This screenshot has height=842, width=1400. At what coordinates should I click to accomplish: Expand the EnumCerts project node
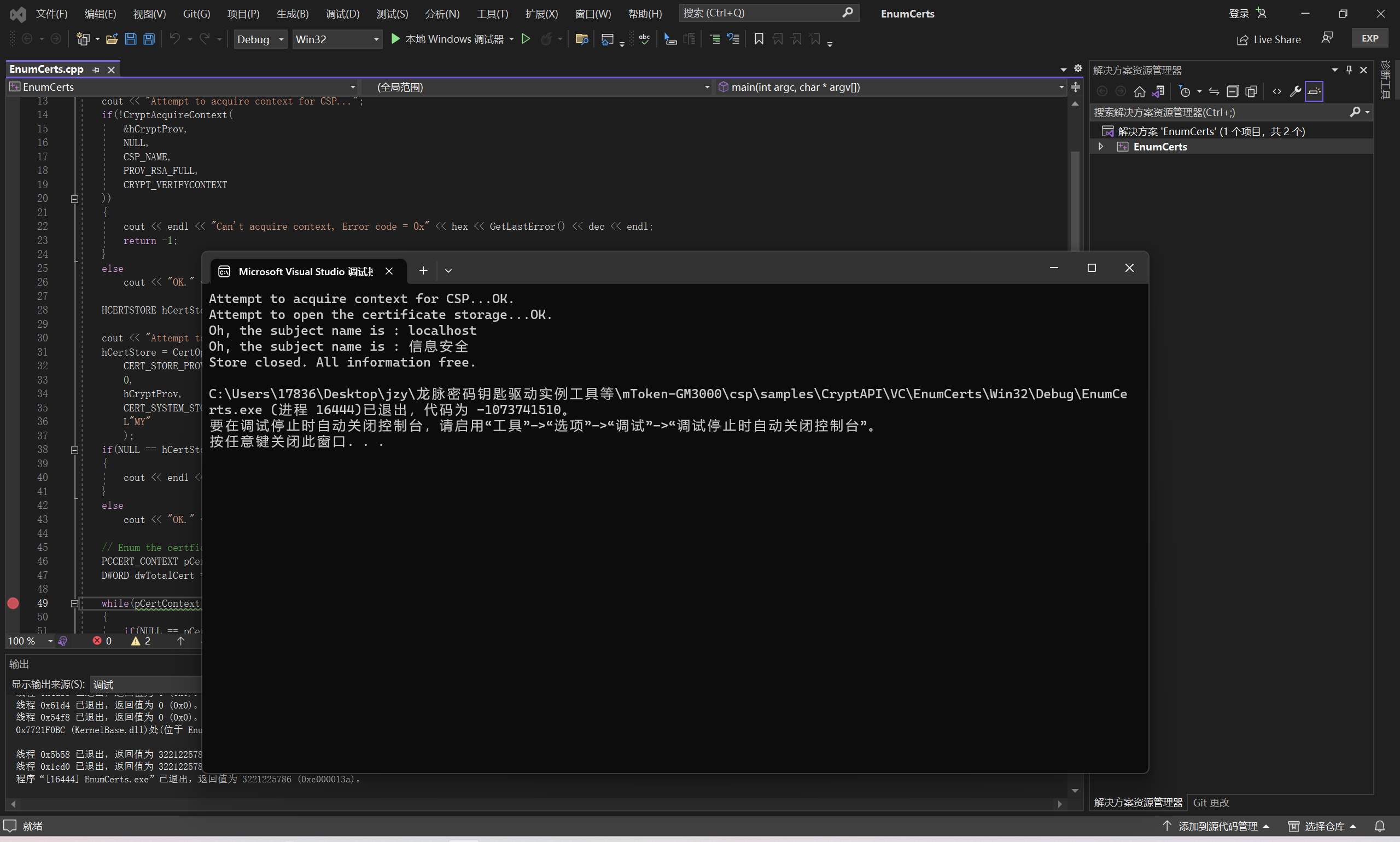click(1101, 147)
